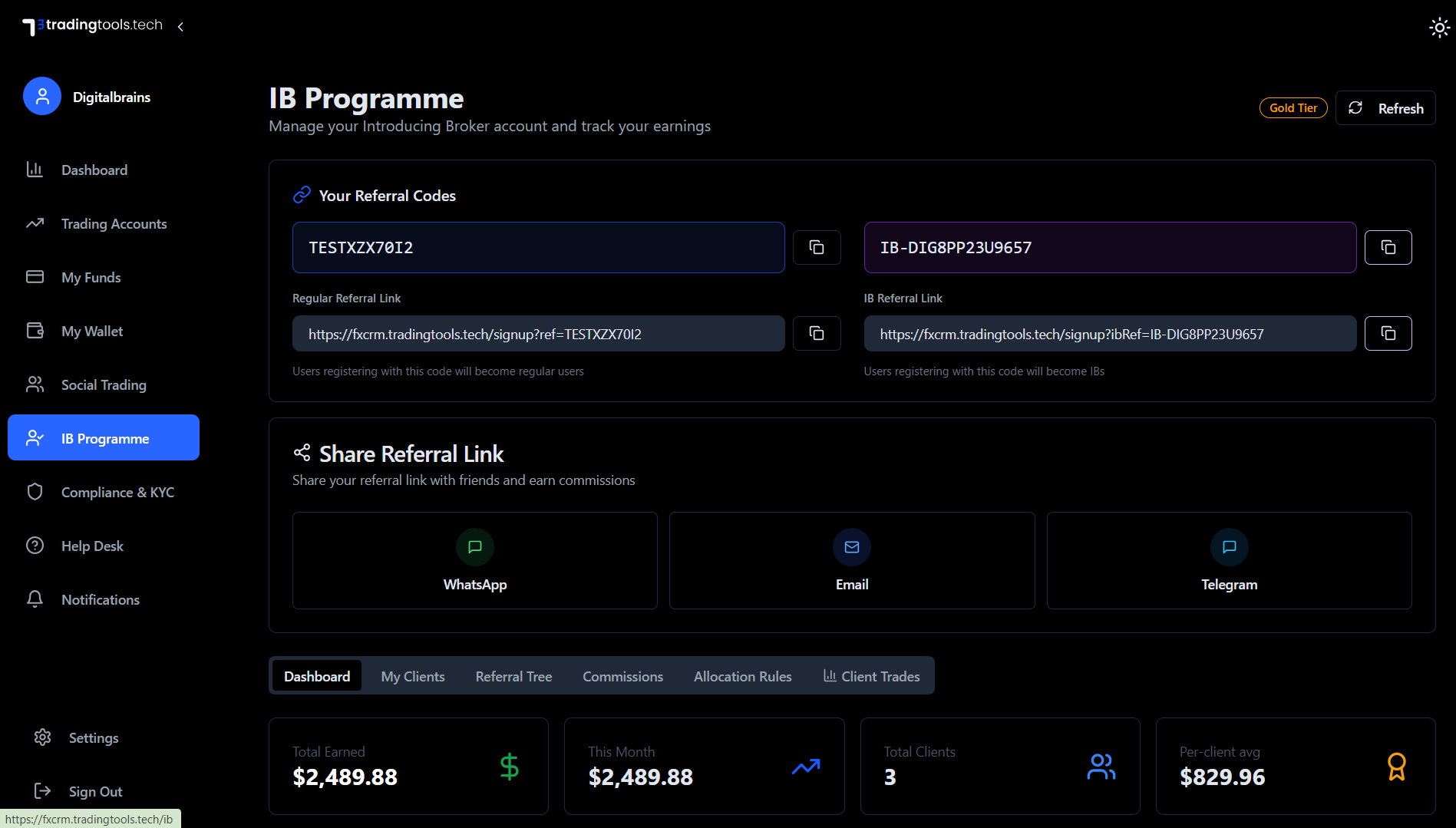Screen dimensions: 1456x828
Task: Click the regular referral link field
Action: click(x=538, y=334)
